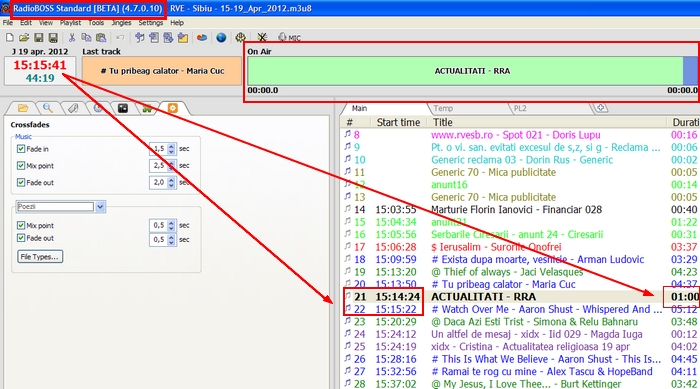
Task: Toggle the MIC microphone button
Action: 289,38
